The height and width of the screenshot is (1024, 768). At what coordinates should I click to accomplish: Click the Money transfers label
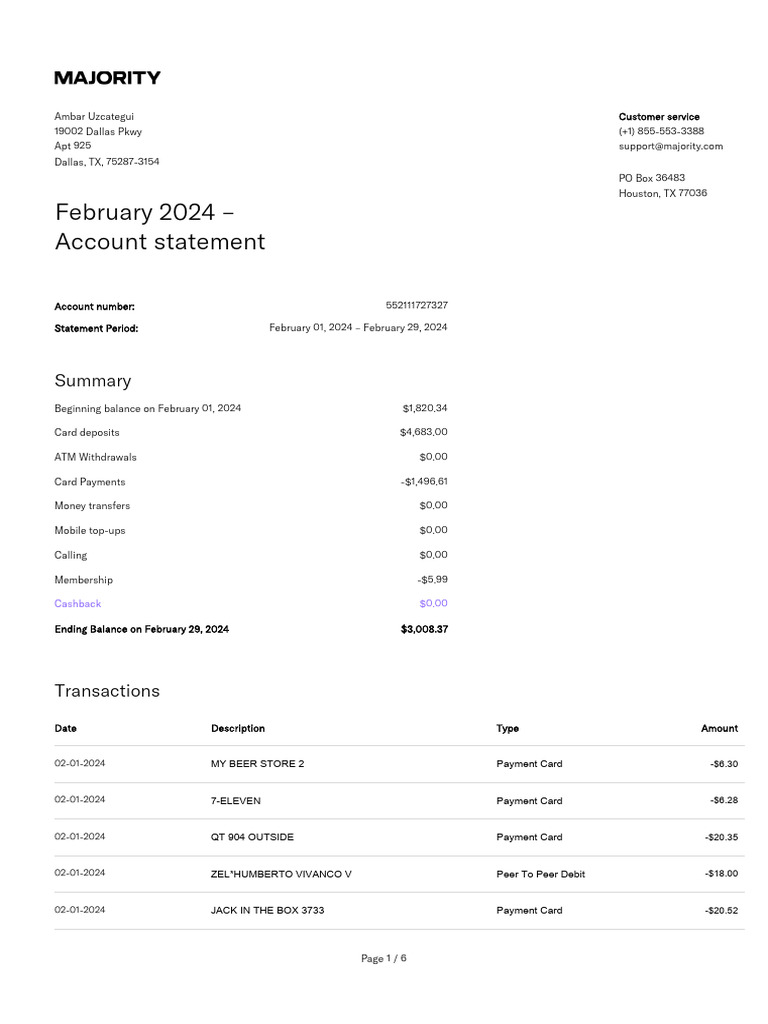pos(92,505)
